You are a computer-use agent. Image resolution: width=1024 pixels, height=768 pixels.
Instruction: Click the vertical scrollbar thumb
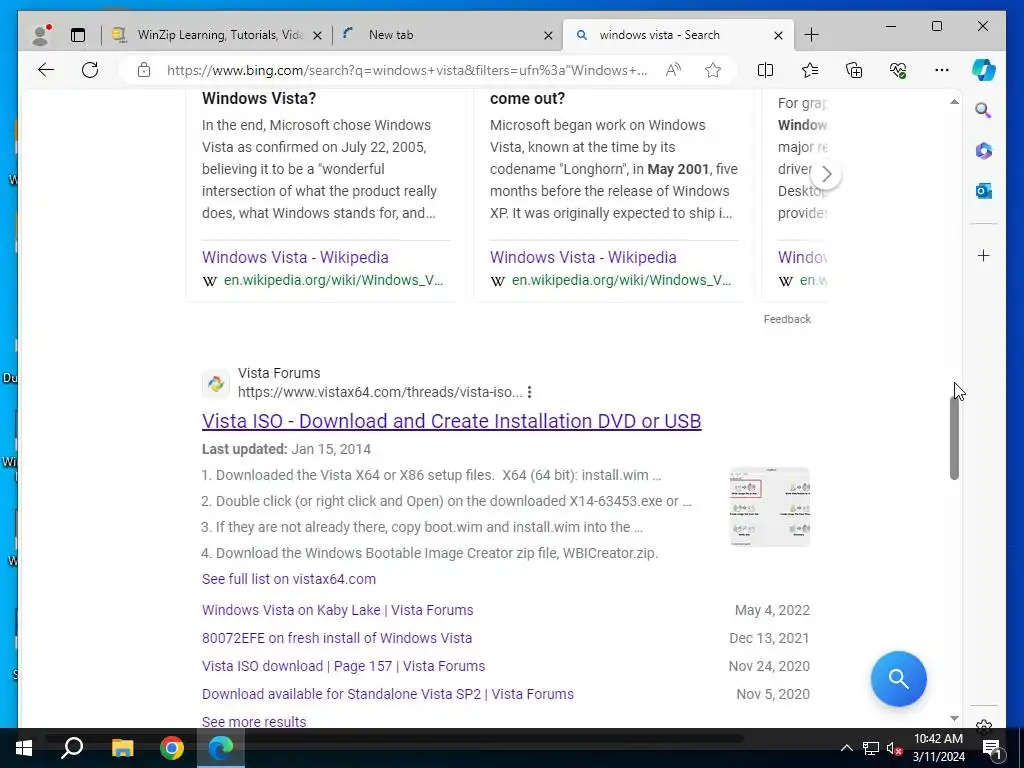(x=954, y=438)
